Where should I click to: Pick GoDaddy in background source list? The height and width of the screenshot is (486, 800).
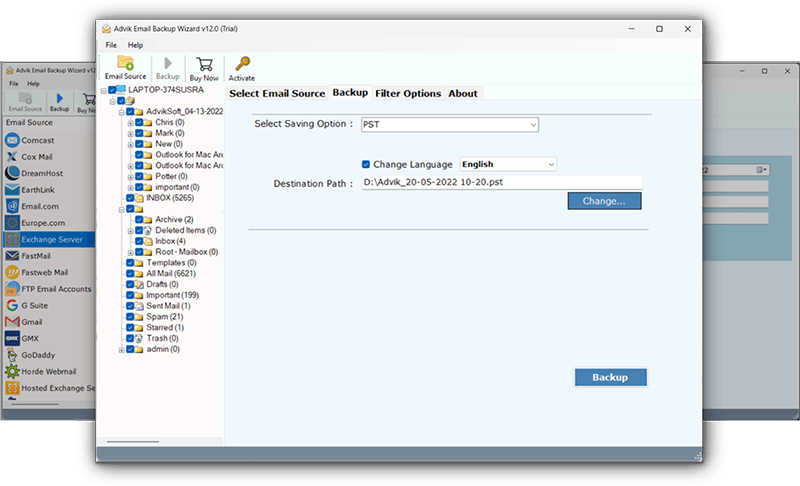[x=38, y=355]
